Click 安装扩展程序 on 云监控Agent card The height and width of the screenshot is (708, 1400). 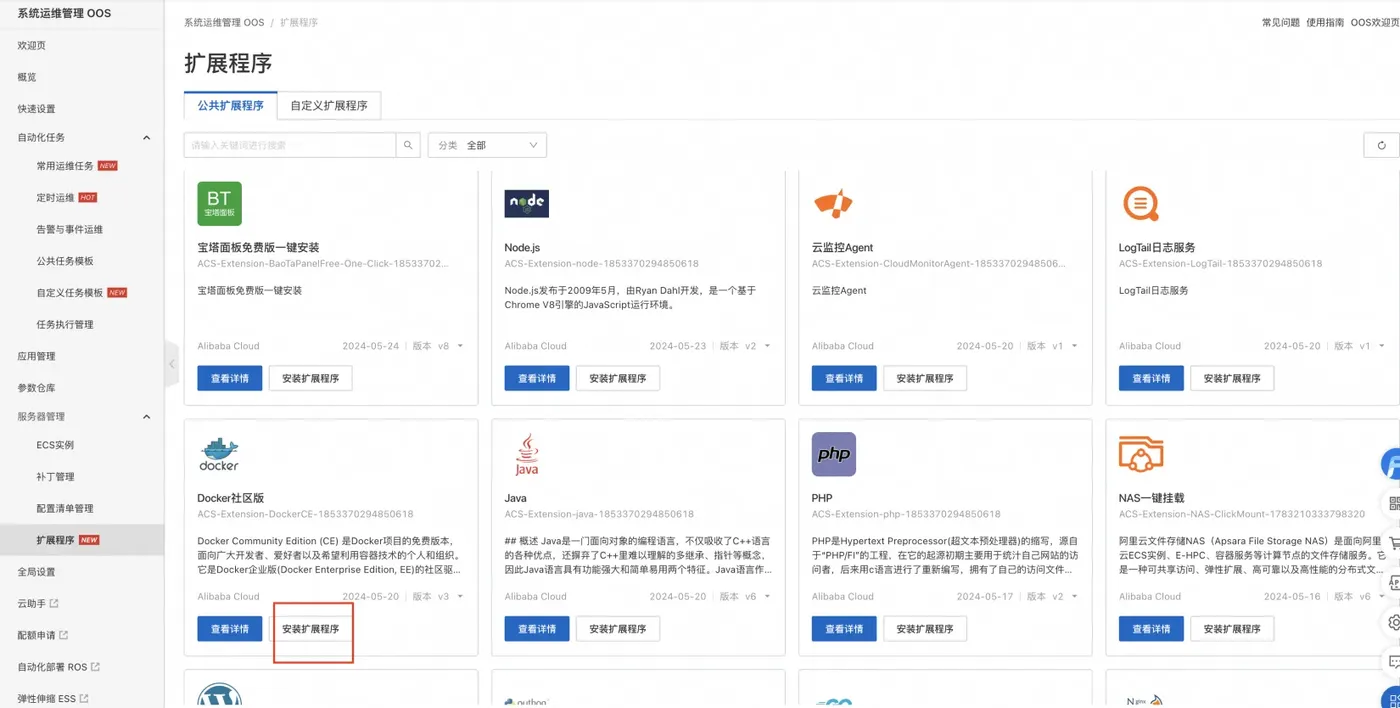pos(925,378)
